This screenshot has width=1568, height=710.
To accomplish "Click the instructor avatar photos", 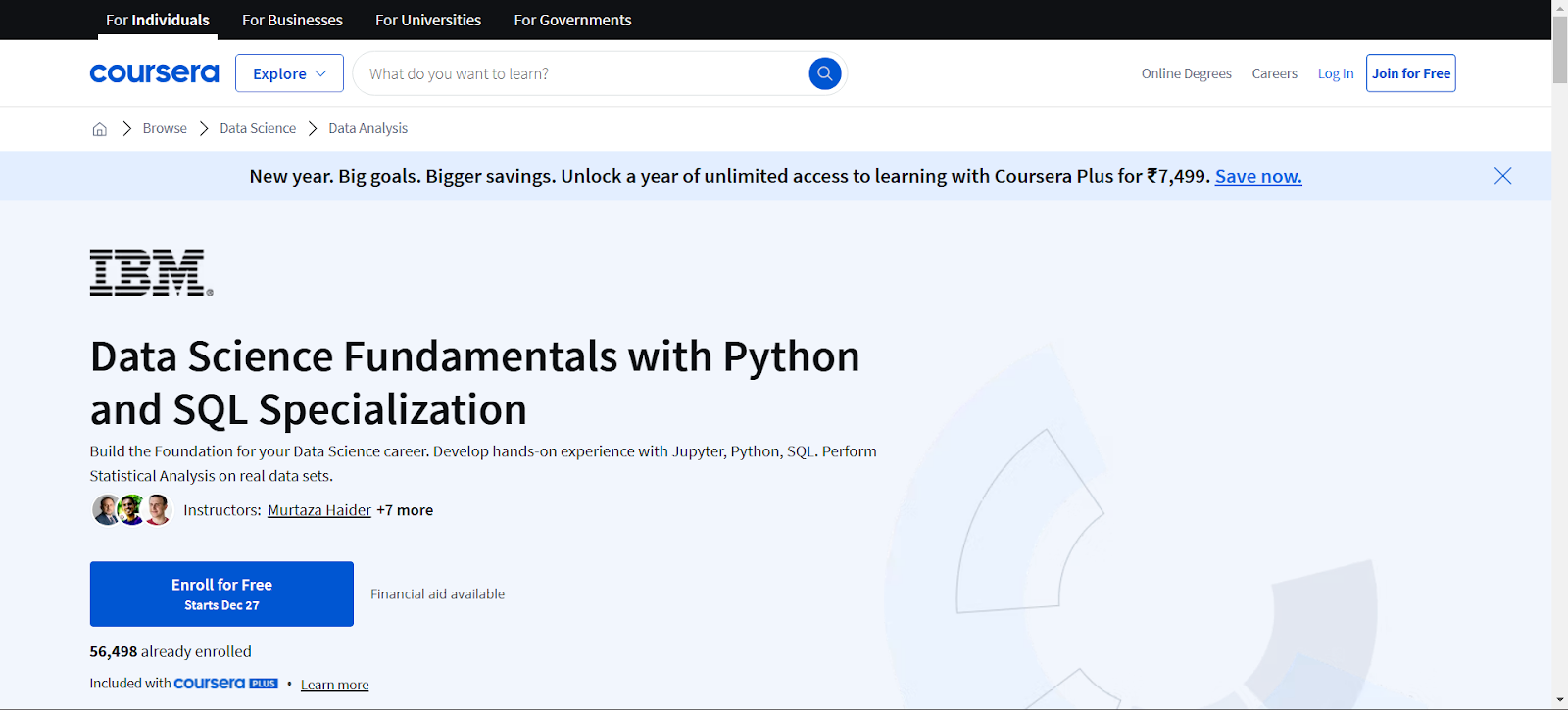I will [x=132, y=510].
